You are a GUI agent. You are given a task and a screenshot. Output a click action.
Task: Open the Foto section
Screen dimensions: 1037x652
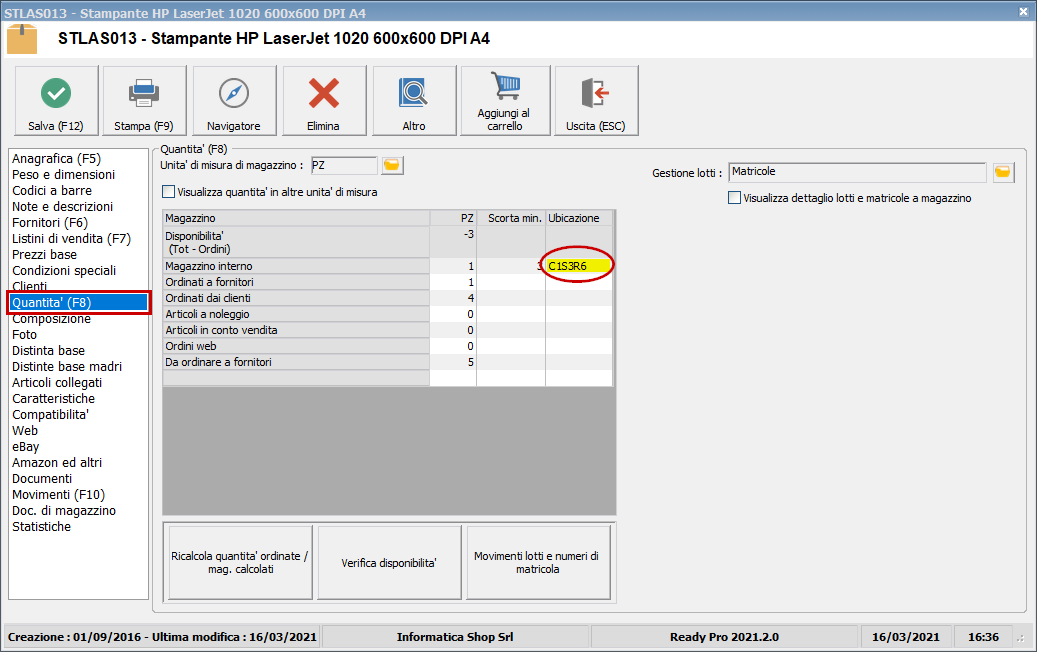tap(24, 335)
